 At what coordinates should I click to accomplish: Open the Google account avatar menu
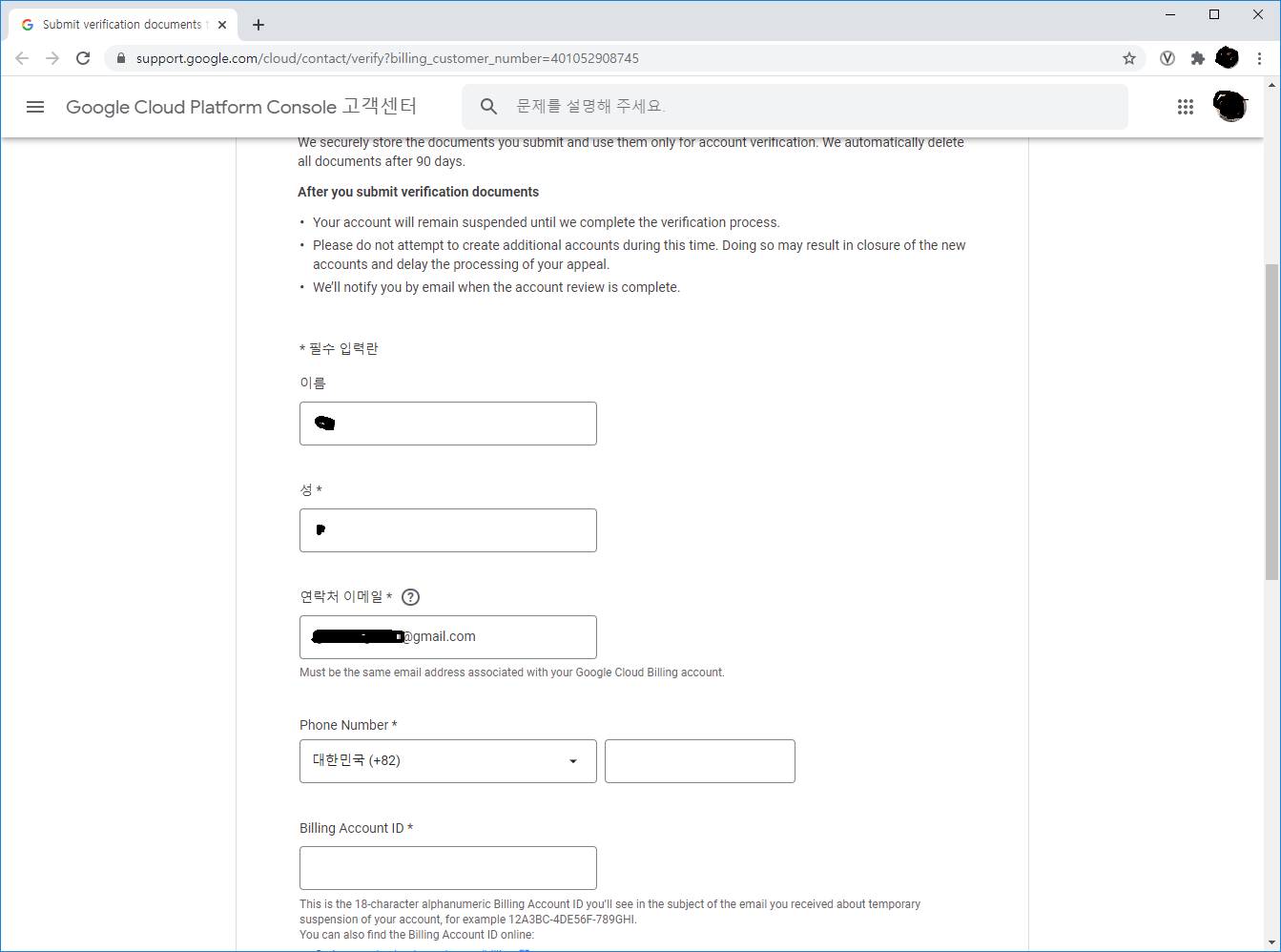click(x=1230, y=106)
